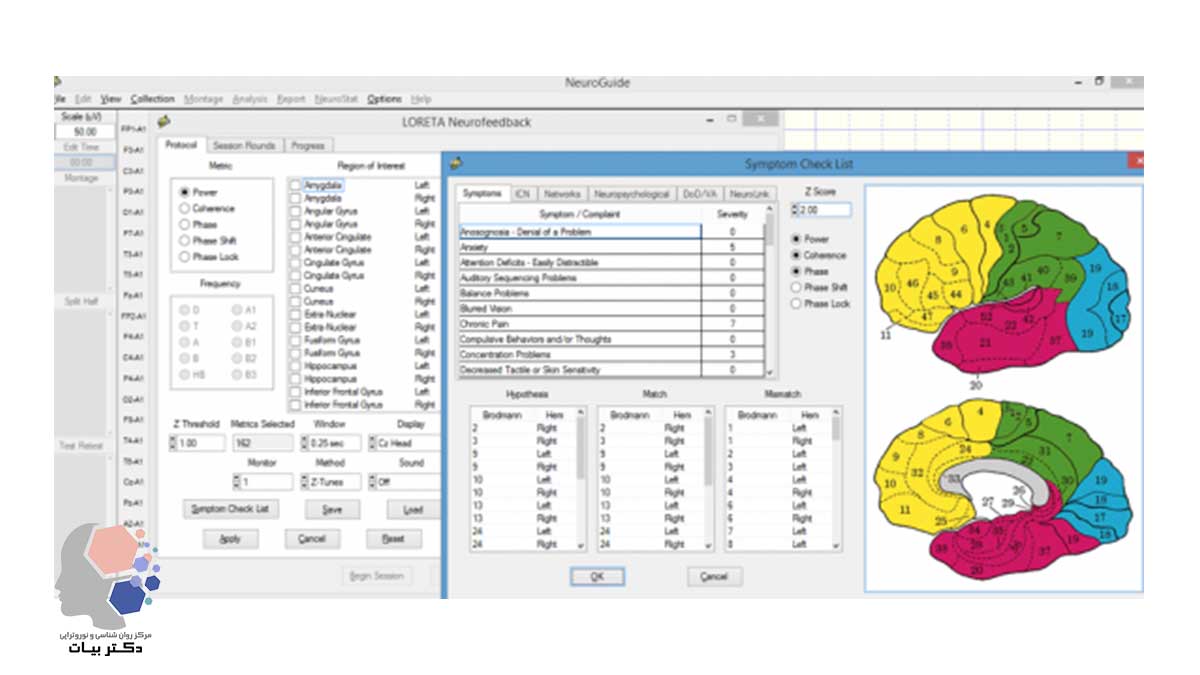
Task: Click the symptom list vertical scrollbar
Action: [x=769, y=290]
